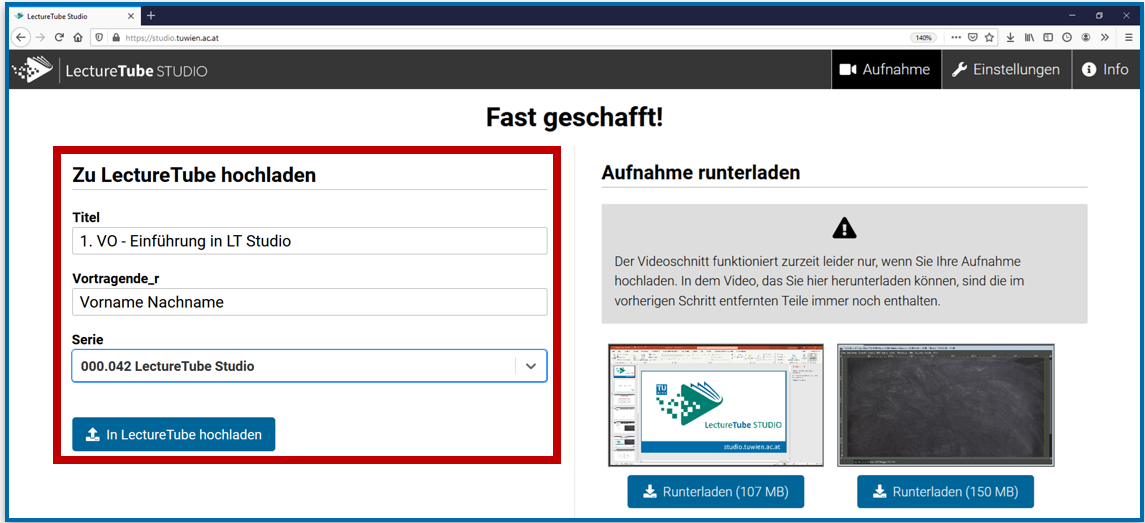Open the Einstellungen menu item

click(1006, 69)
